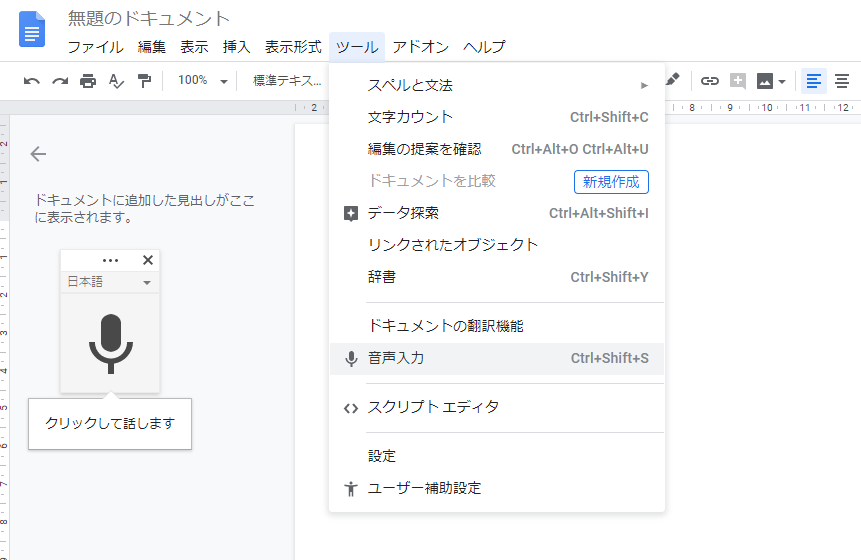Click the redo arrow in toolbar
Screen dimensions: 861x560
coord(60,81)
